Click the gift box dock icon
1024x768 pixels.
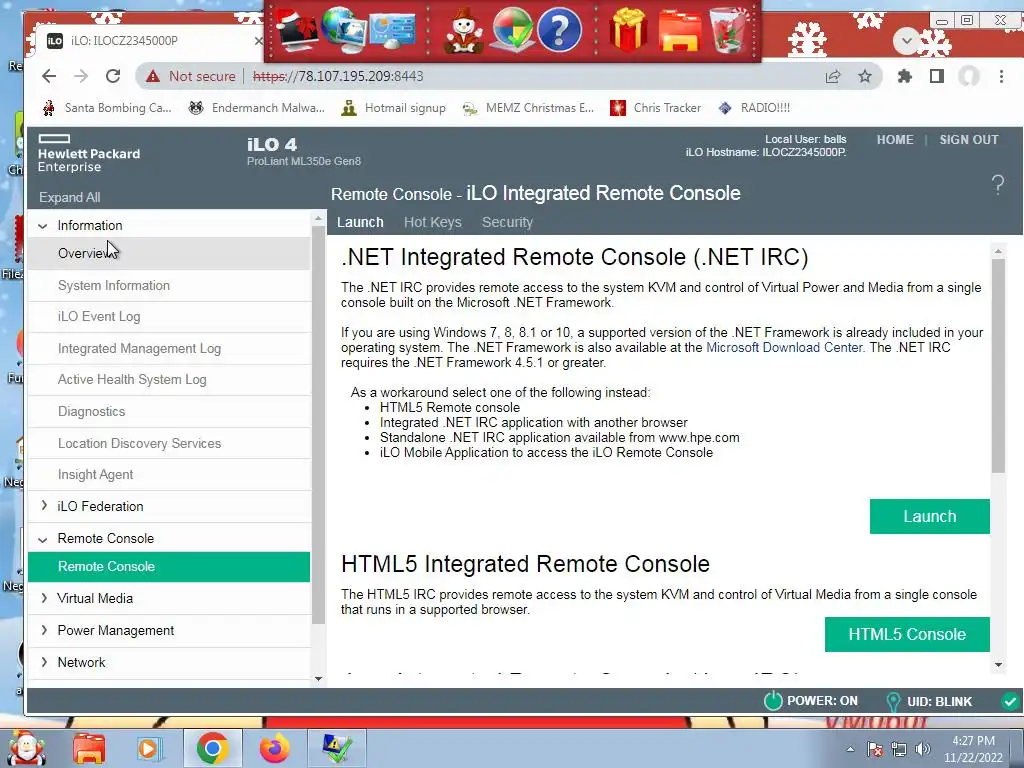[x=628, y=30]
